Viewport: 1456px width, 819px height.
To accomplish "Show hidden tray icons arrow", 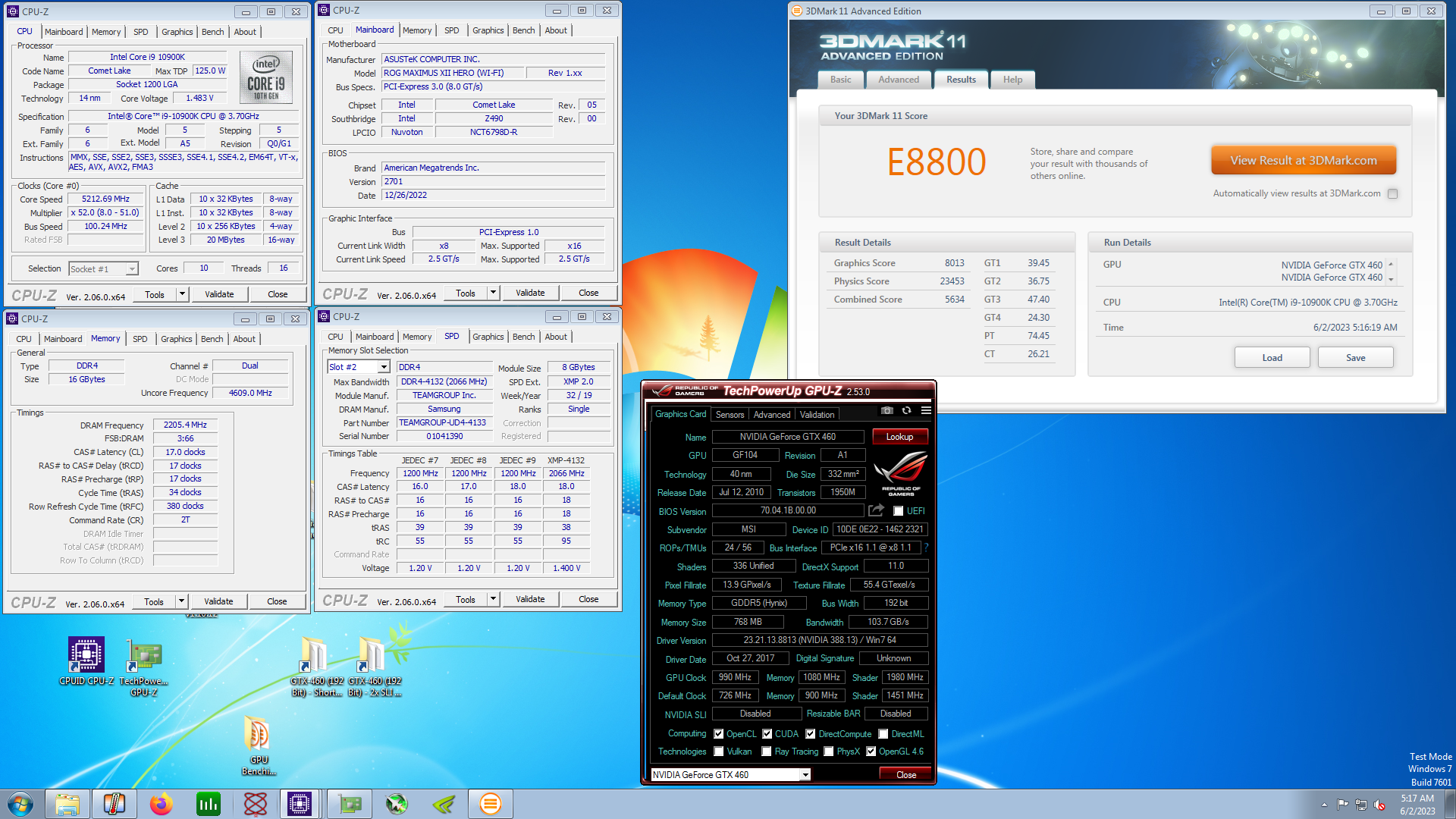I will click(1324, 805).
